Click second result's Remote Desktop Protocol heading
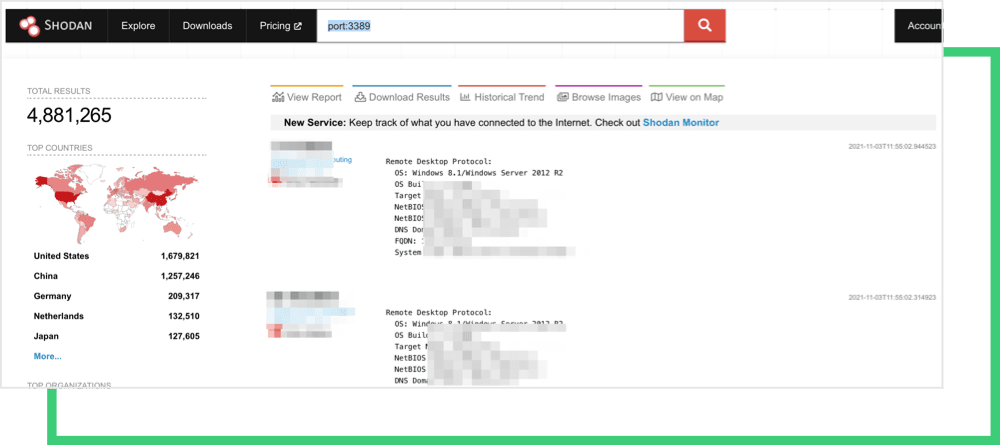This screenshot has height=445, width=1000. coord(439,313)
